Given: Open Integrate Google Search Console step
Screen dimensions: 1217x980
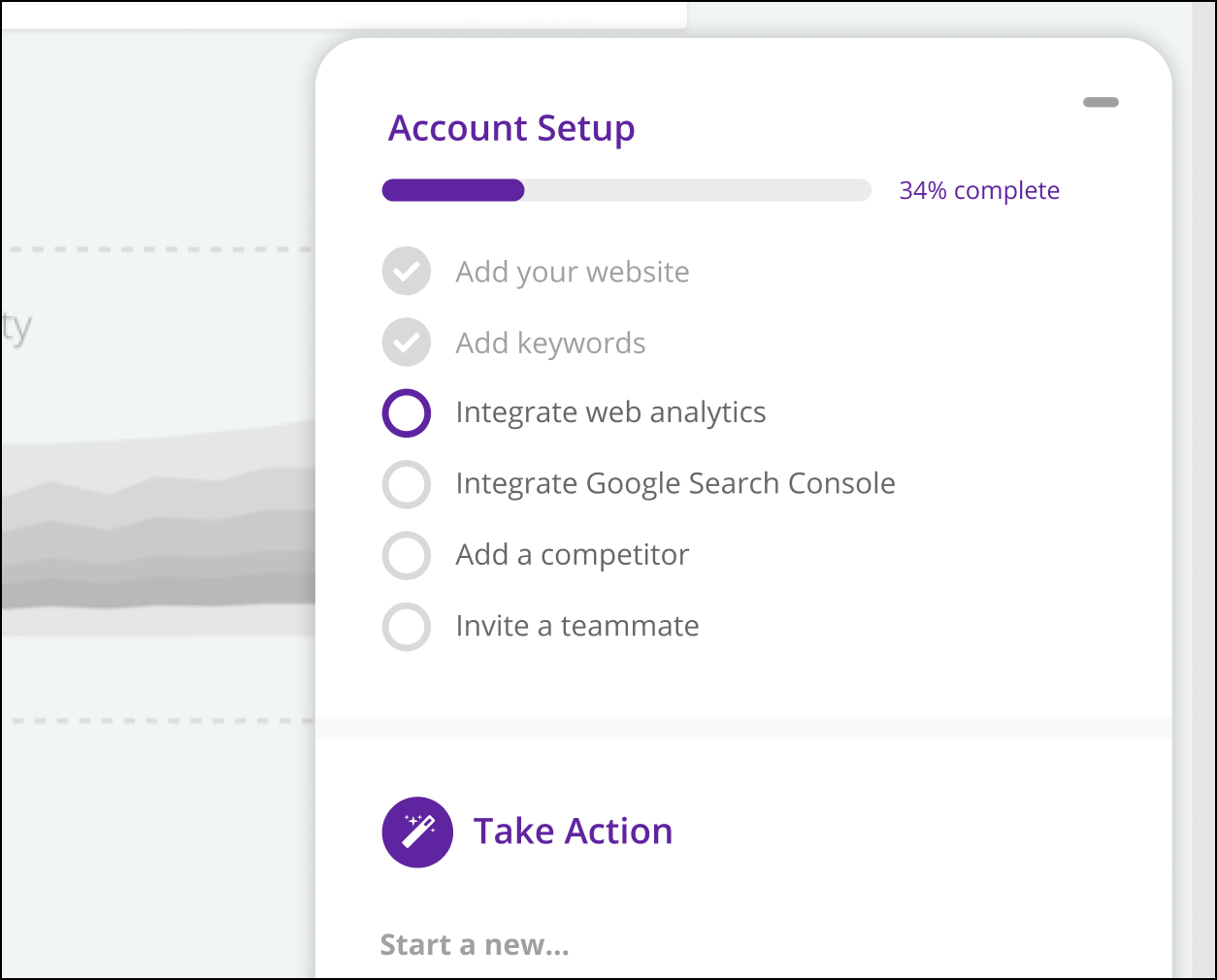Looking at the screenshot, I should pyautogui.click(x=675, y=484).
